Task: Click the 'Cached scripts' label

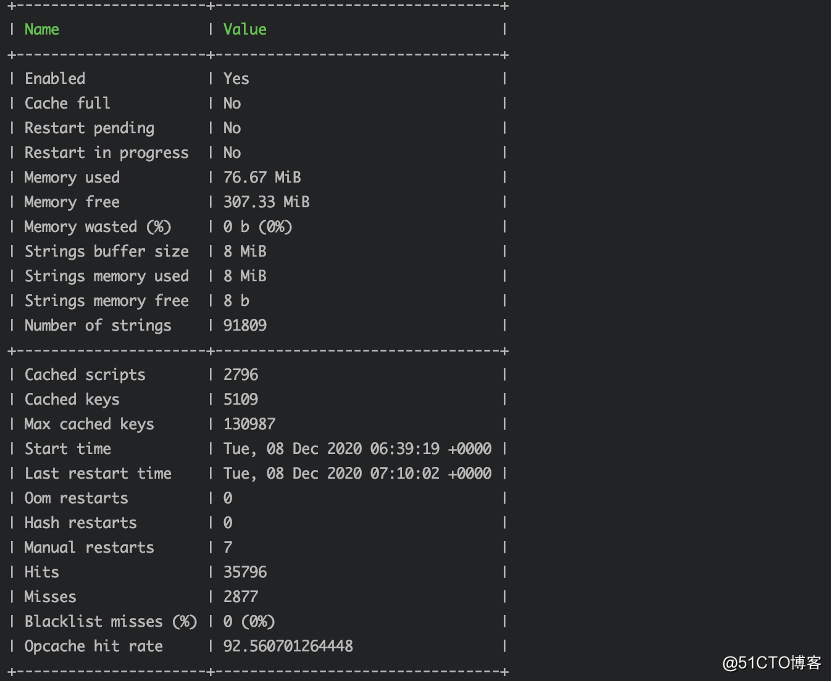Action: (85, 375)
